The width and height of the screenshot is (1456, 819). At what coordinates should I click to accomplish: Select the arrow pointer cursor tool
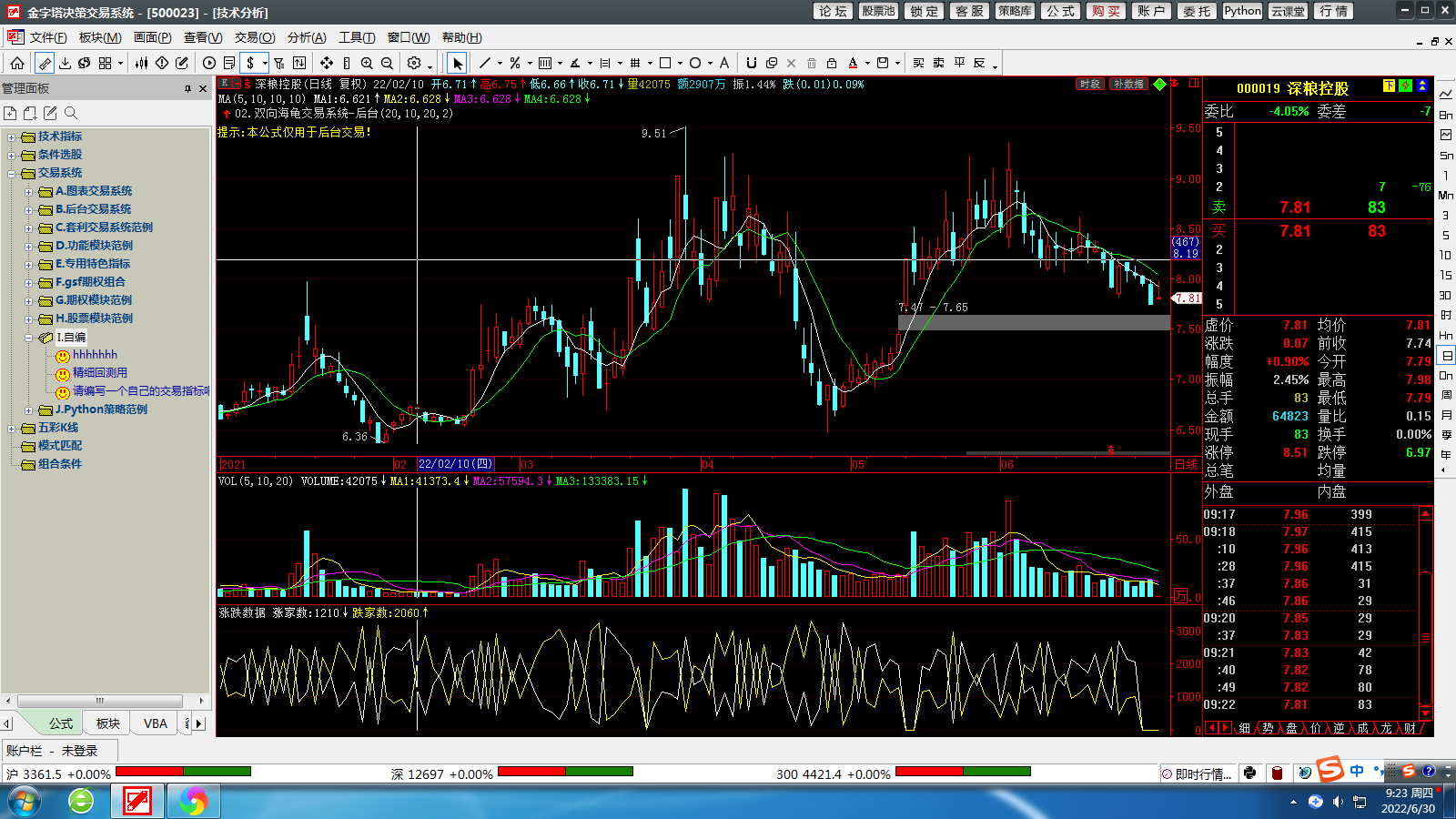coord(458,63)
